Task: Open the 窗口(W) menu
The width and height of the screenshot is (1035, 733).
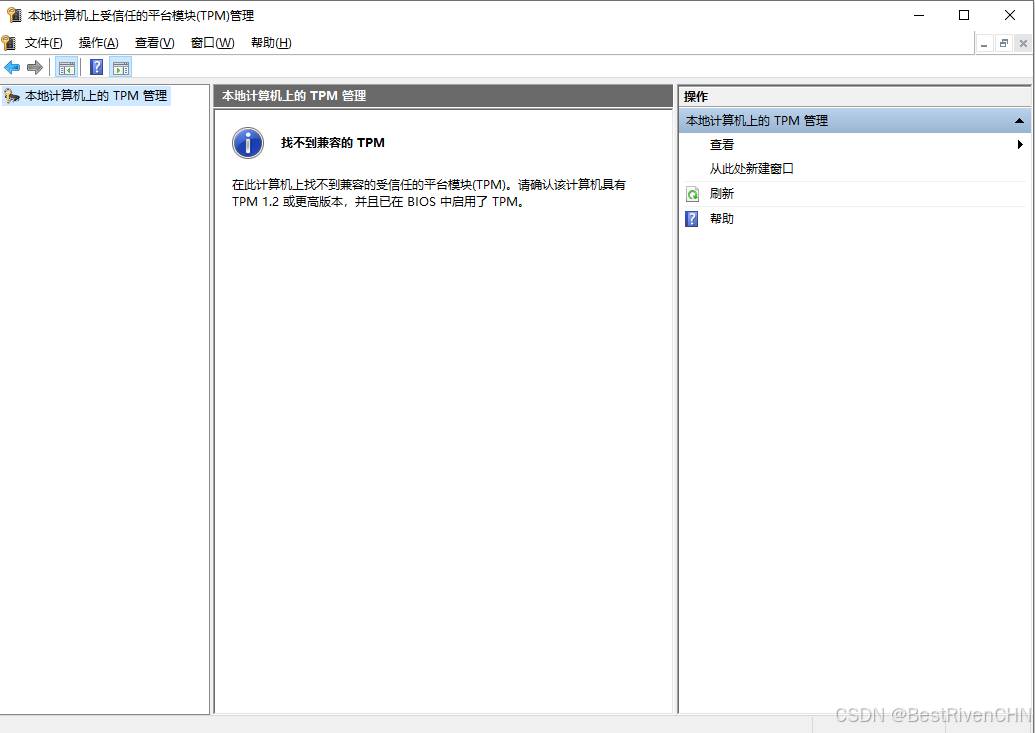Action: [213, 43]
